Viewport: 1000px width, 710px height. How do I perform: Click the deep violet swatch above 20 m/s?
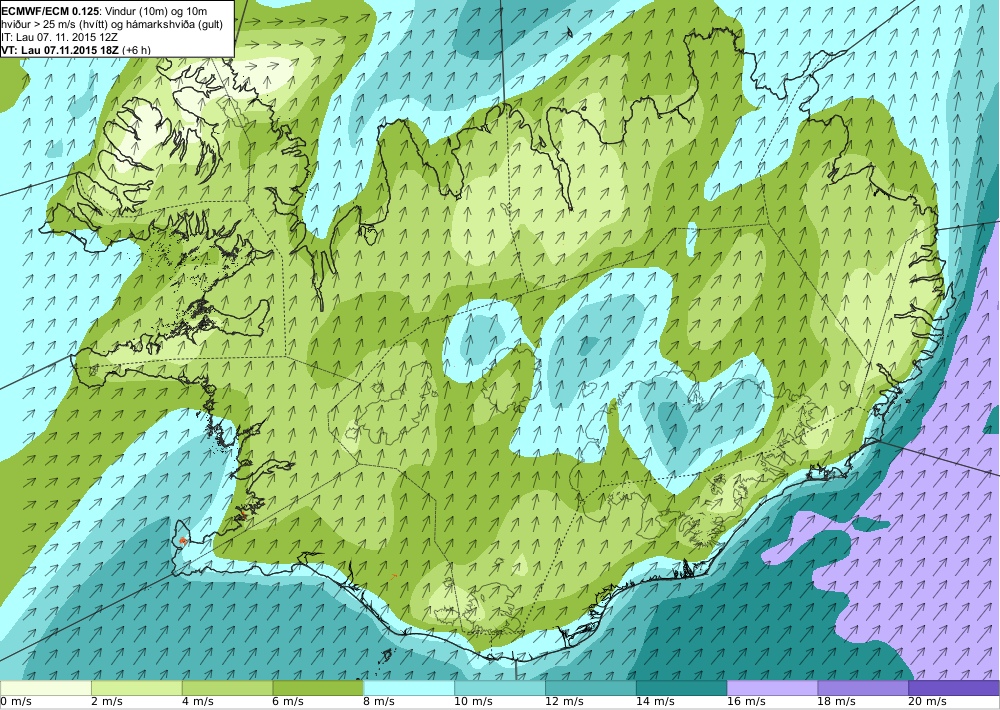(x=954, y=688)
